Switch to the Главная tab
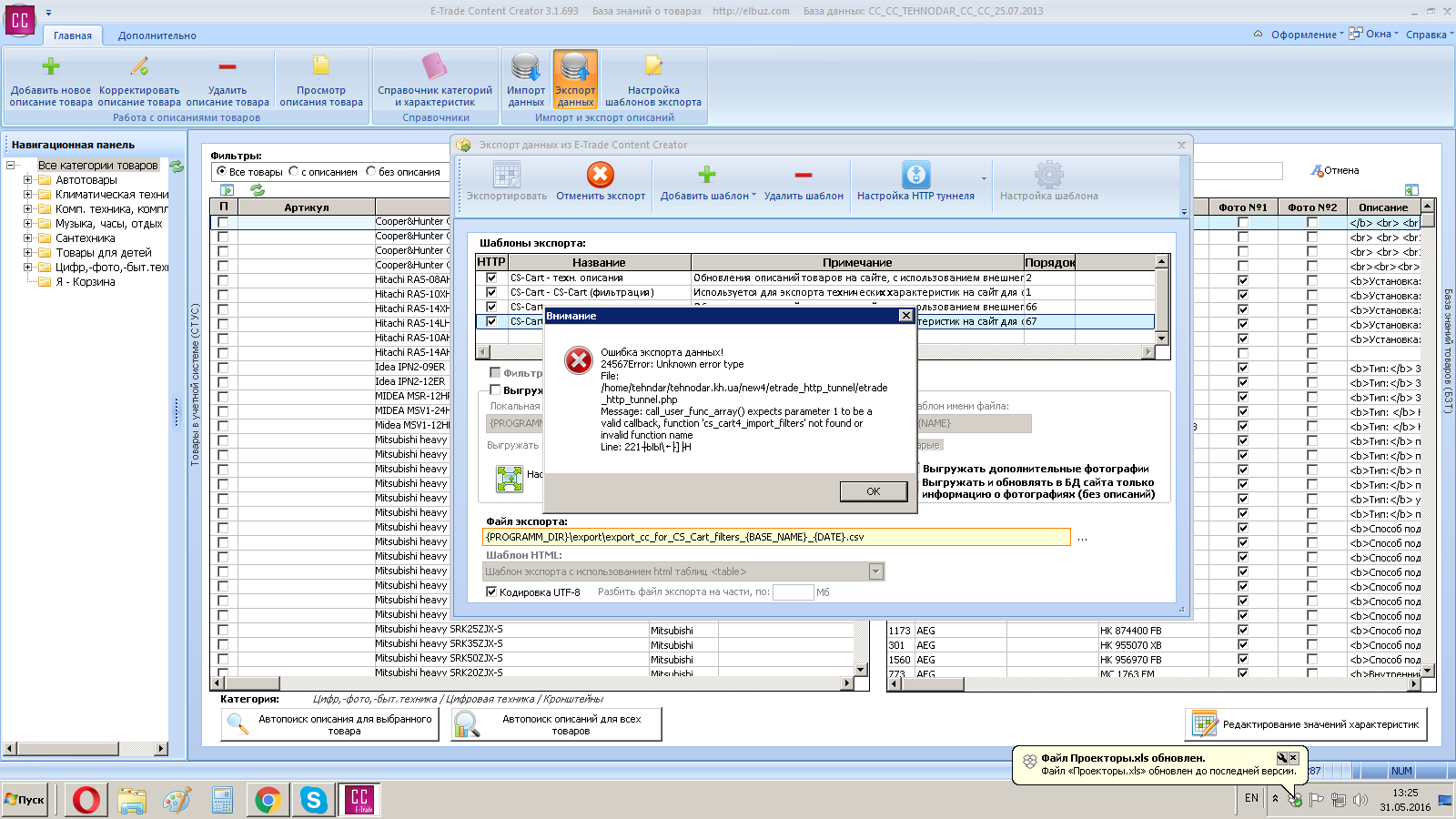1456x819 pixels. (73, 35)
